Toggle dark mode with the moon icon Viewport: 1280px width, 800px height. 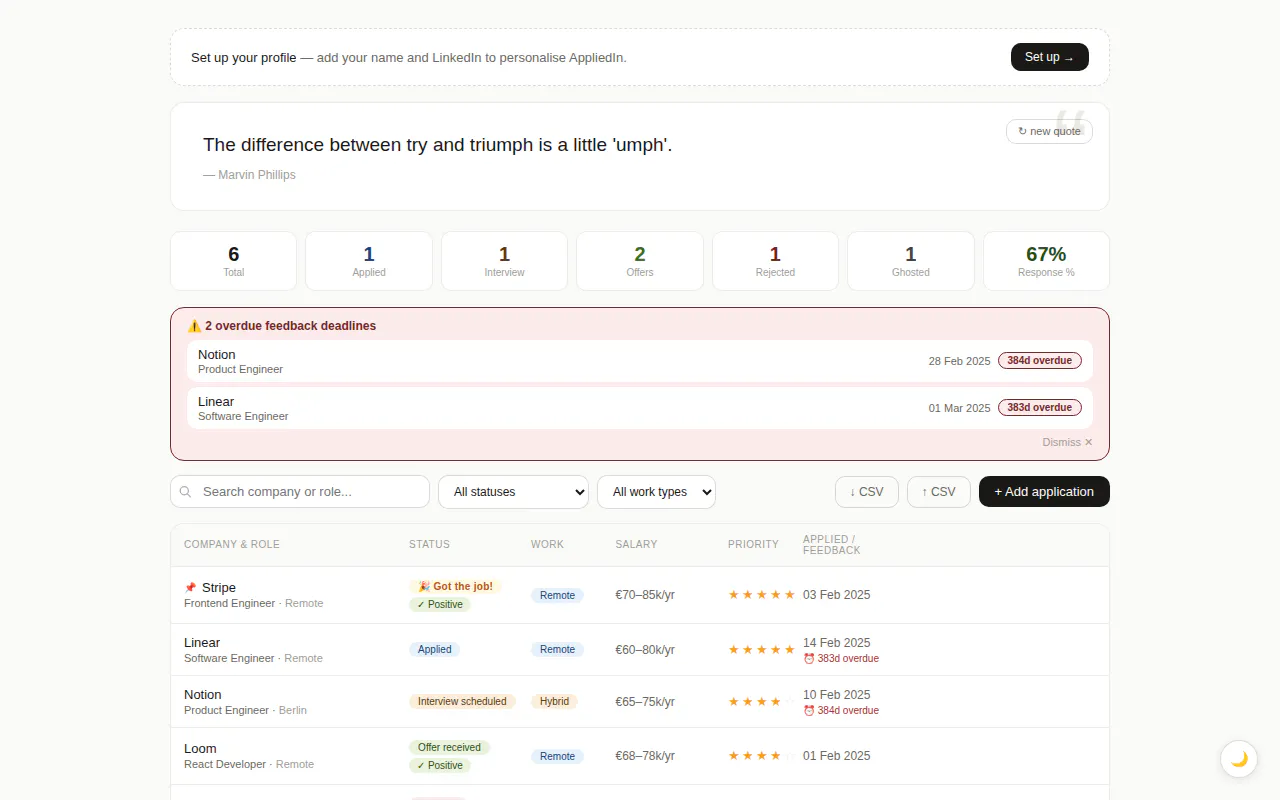pos(1239,759)
